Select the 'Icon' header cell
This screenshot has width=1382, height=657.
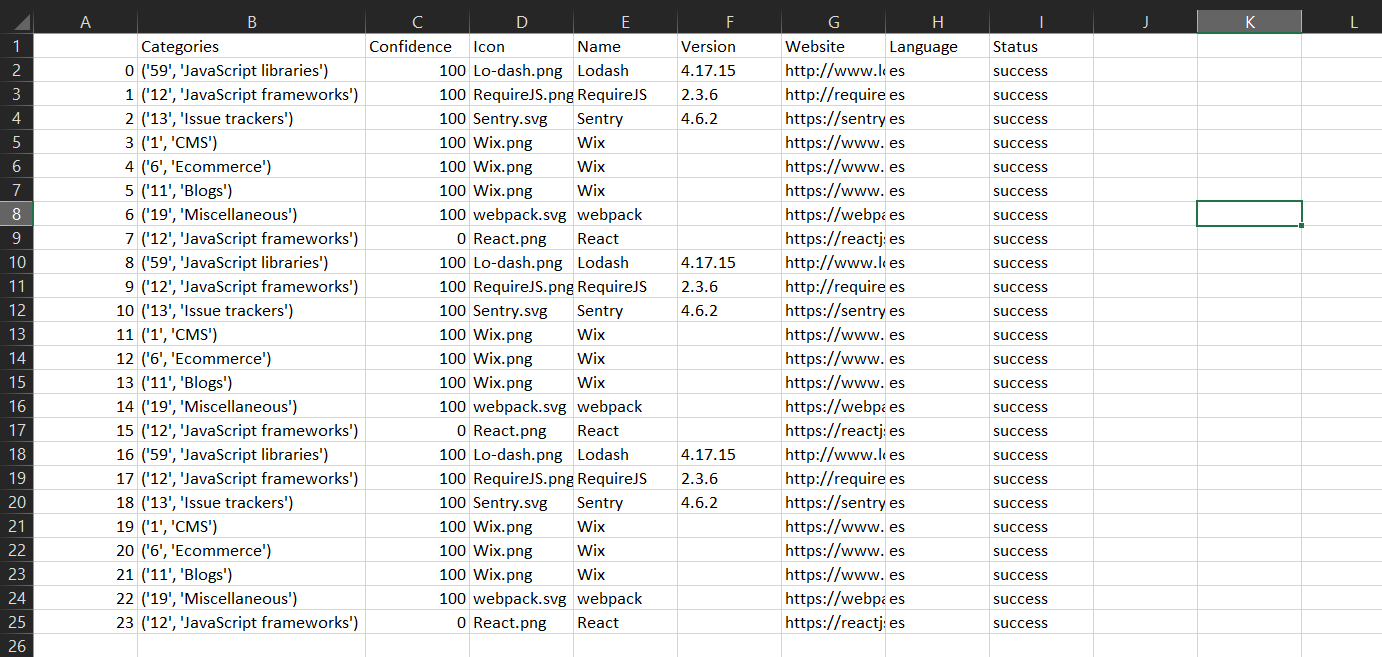pos(521,46)
